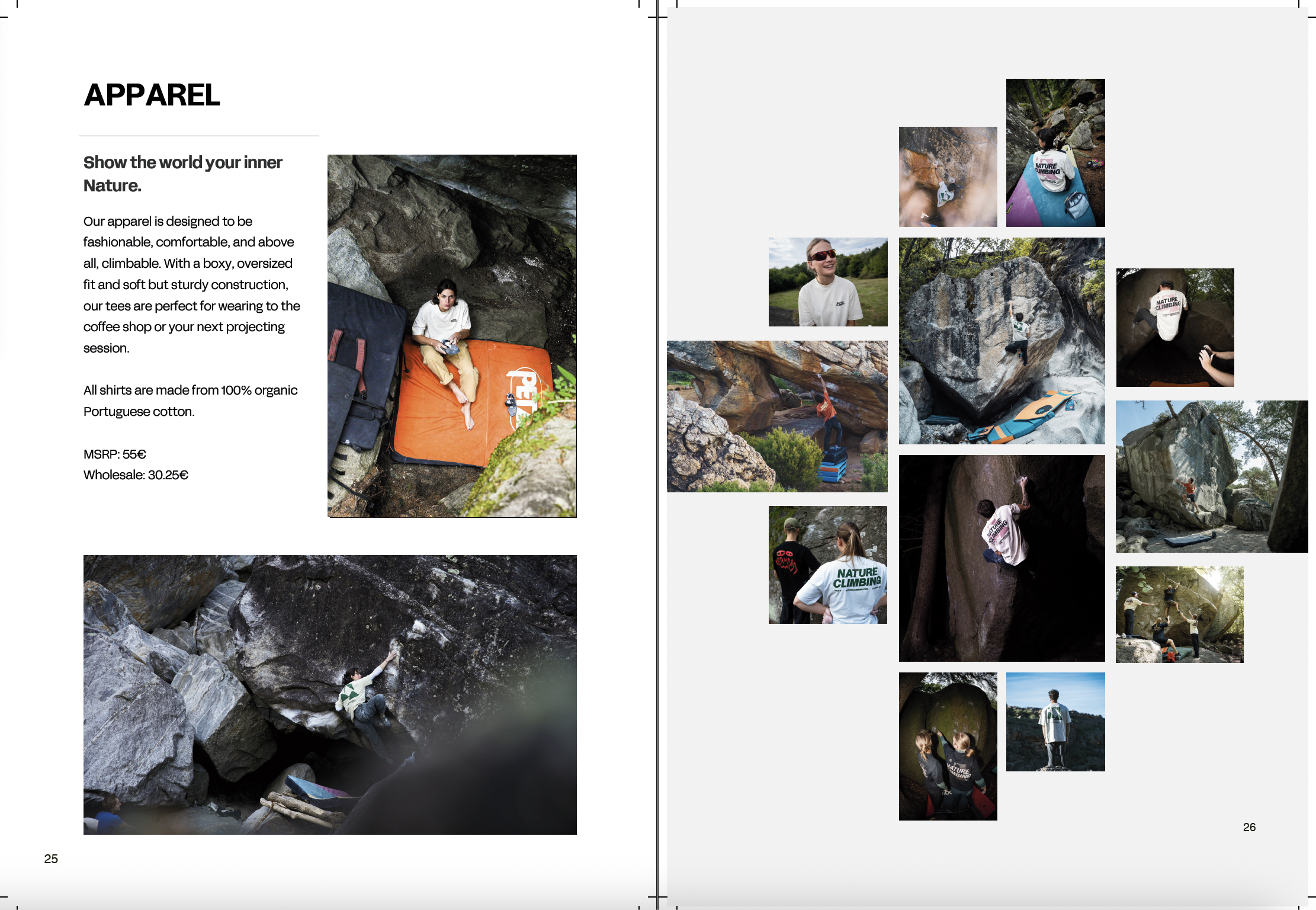The image size is (1316, 910).
Task: Click the apparel description paragraph
Action: pos(191,284)
